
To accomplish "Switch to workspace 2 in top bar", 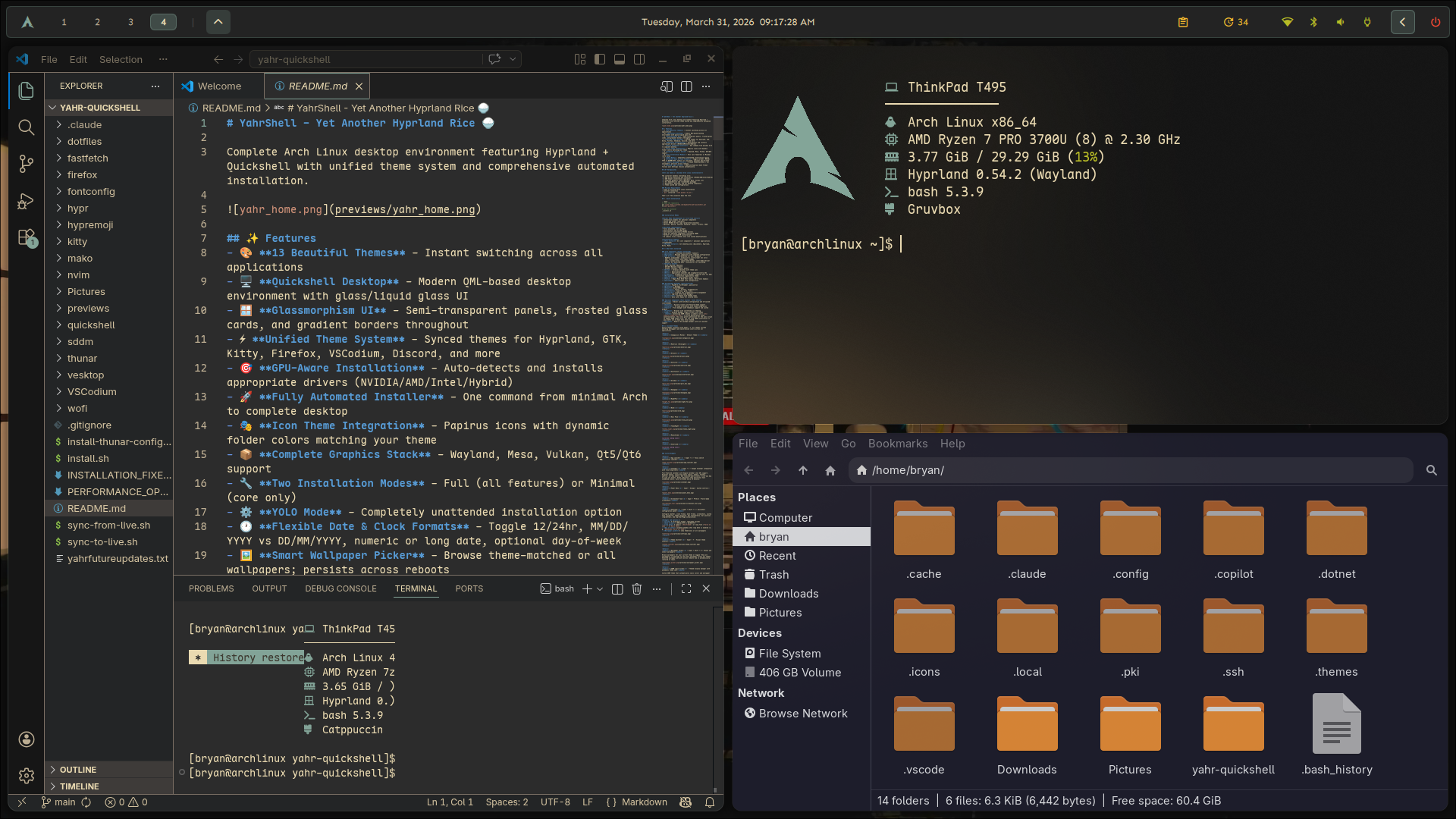I will pyautogui.click(x=97, y=22).
